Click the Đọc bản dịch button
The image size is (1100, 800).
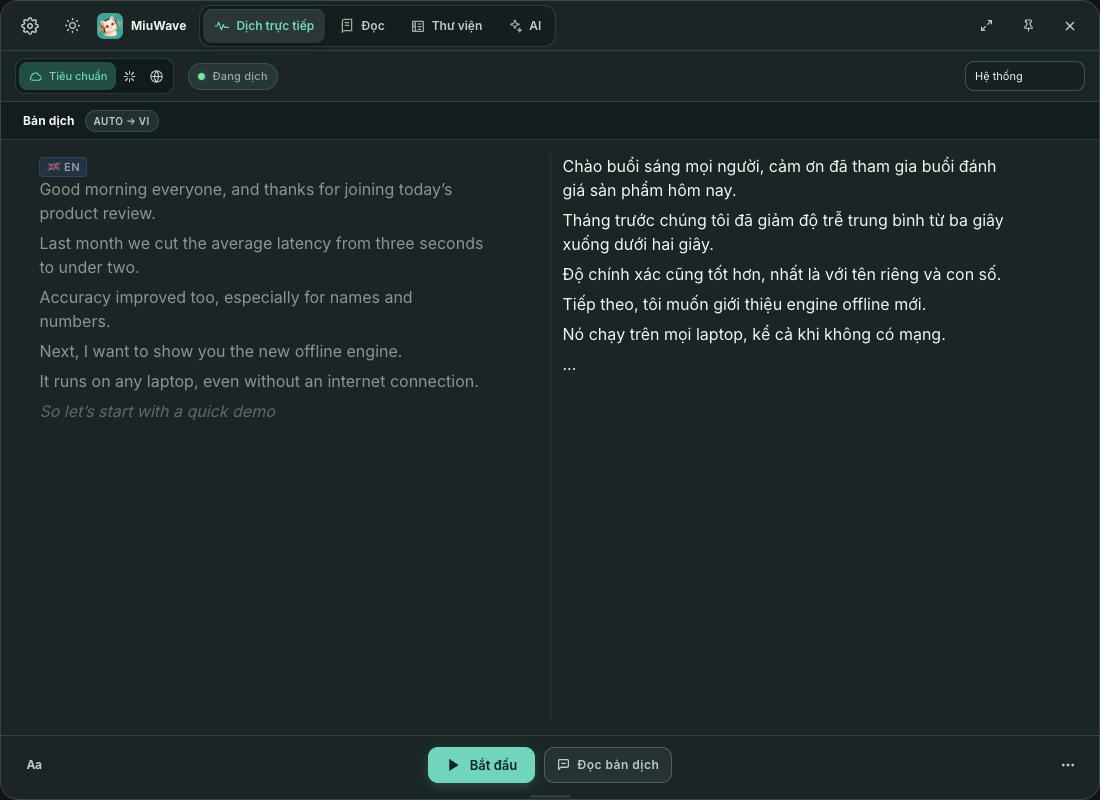pyautogui.click(x=608, y=765)
